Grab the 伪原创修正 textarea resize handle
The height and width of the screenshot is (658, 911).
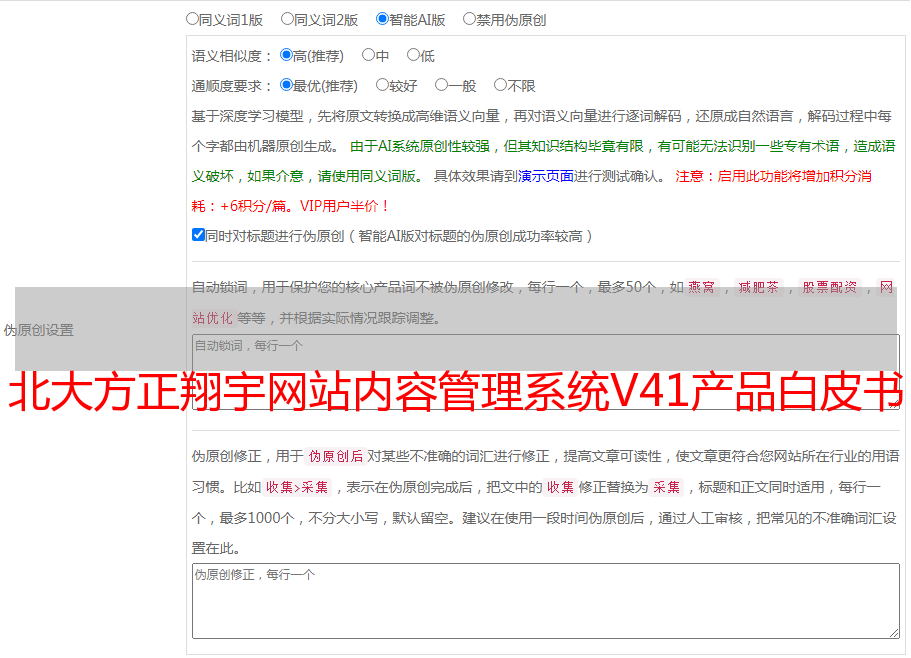pos(894,633)
